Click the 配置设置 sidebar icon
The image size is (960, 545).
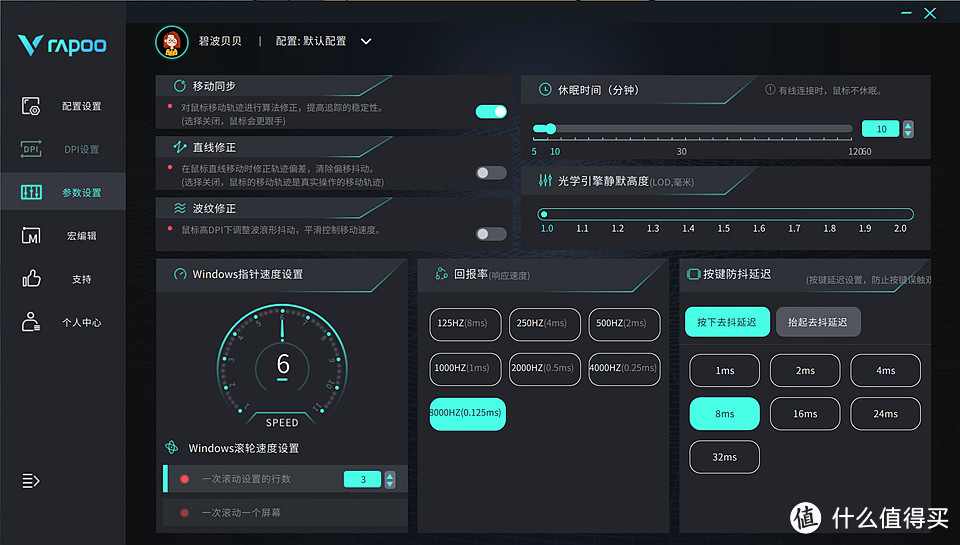[31, 106]
